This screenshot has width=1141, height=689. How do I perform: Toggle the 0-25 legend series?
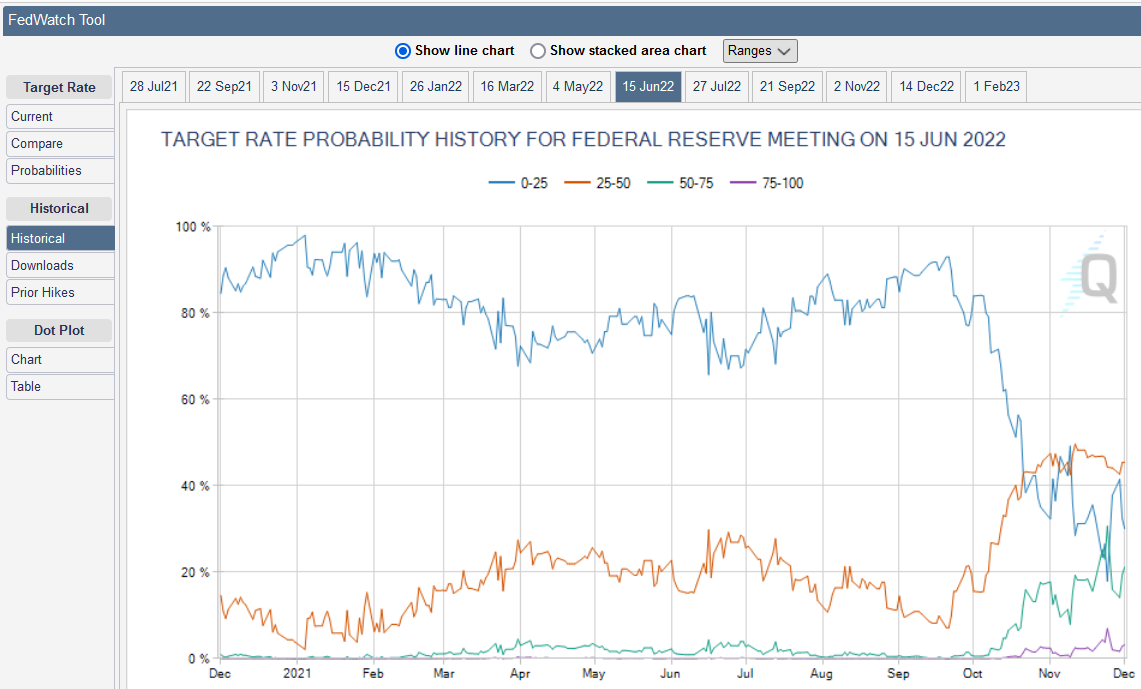pos(521,183)
